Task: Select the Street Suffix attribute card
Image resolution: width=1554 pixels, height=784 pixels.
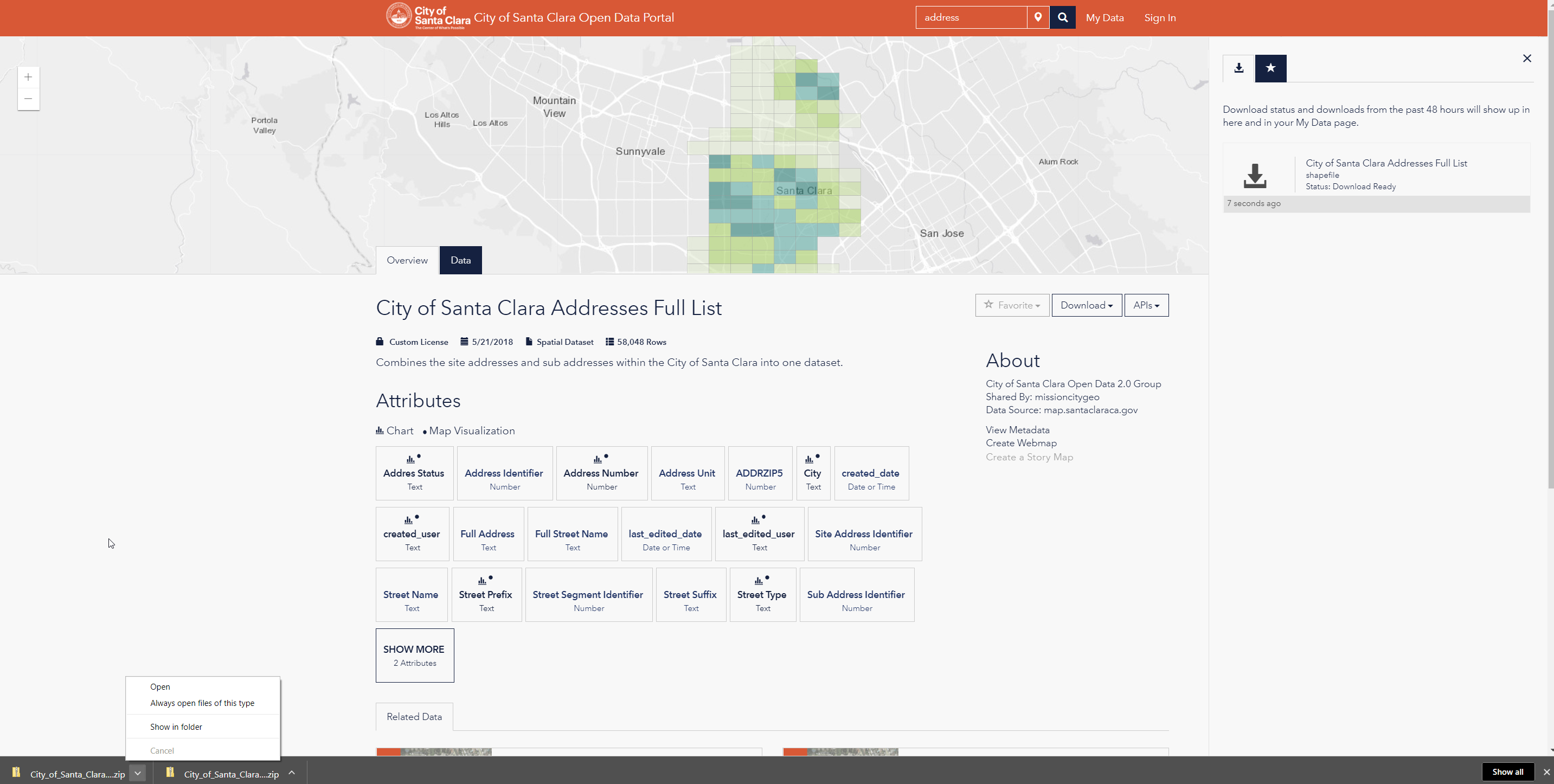Action: pyautogui.click(x=691, y=595)
